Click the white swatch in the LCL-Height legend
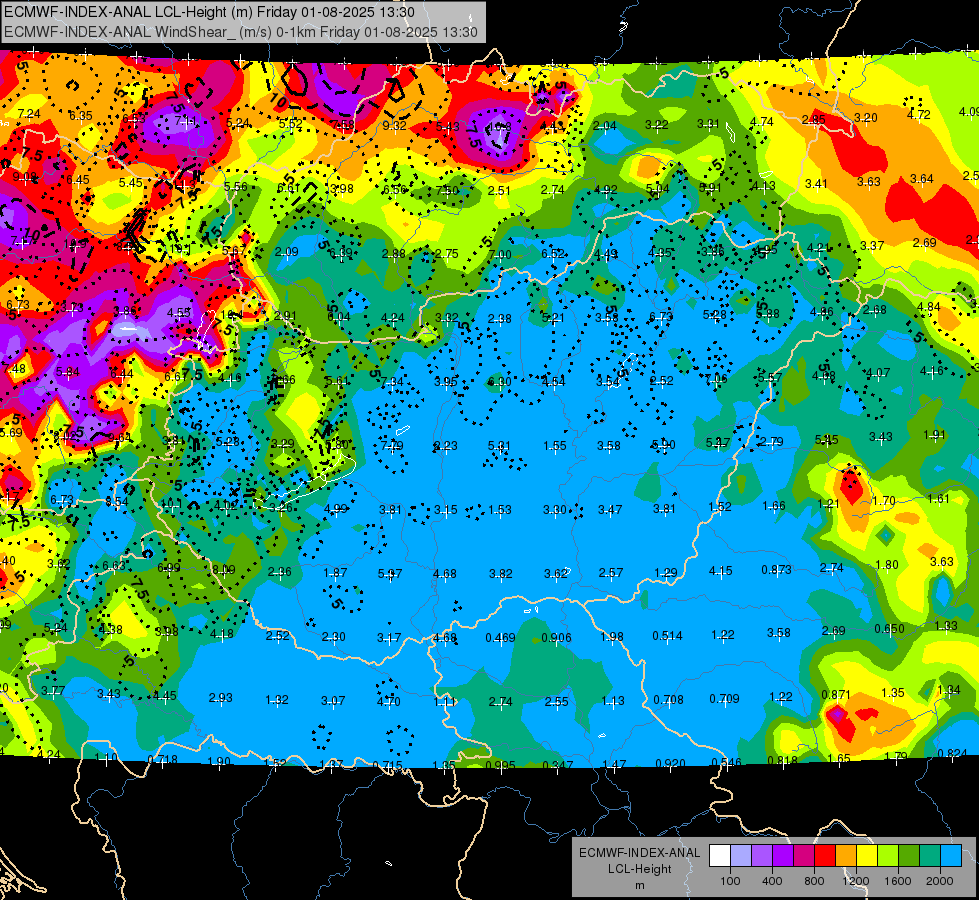979x900 pixels. [720, 856]
